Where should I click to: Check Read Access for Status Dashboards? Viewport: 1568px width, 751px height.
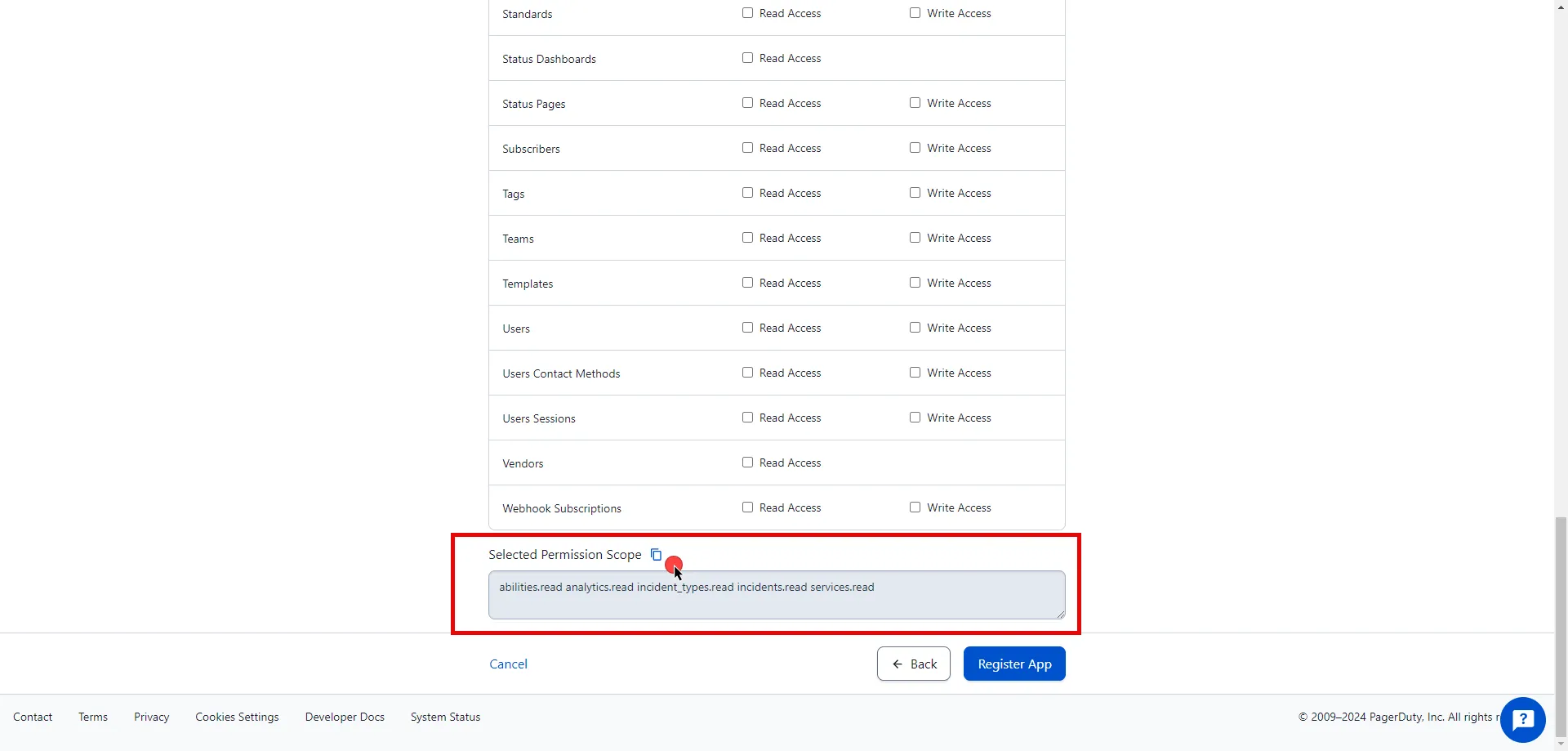pos(747,57)
